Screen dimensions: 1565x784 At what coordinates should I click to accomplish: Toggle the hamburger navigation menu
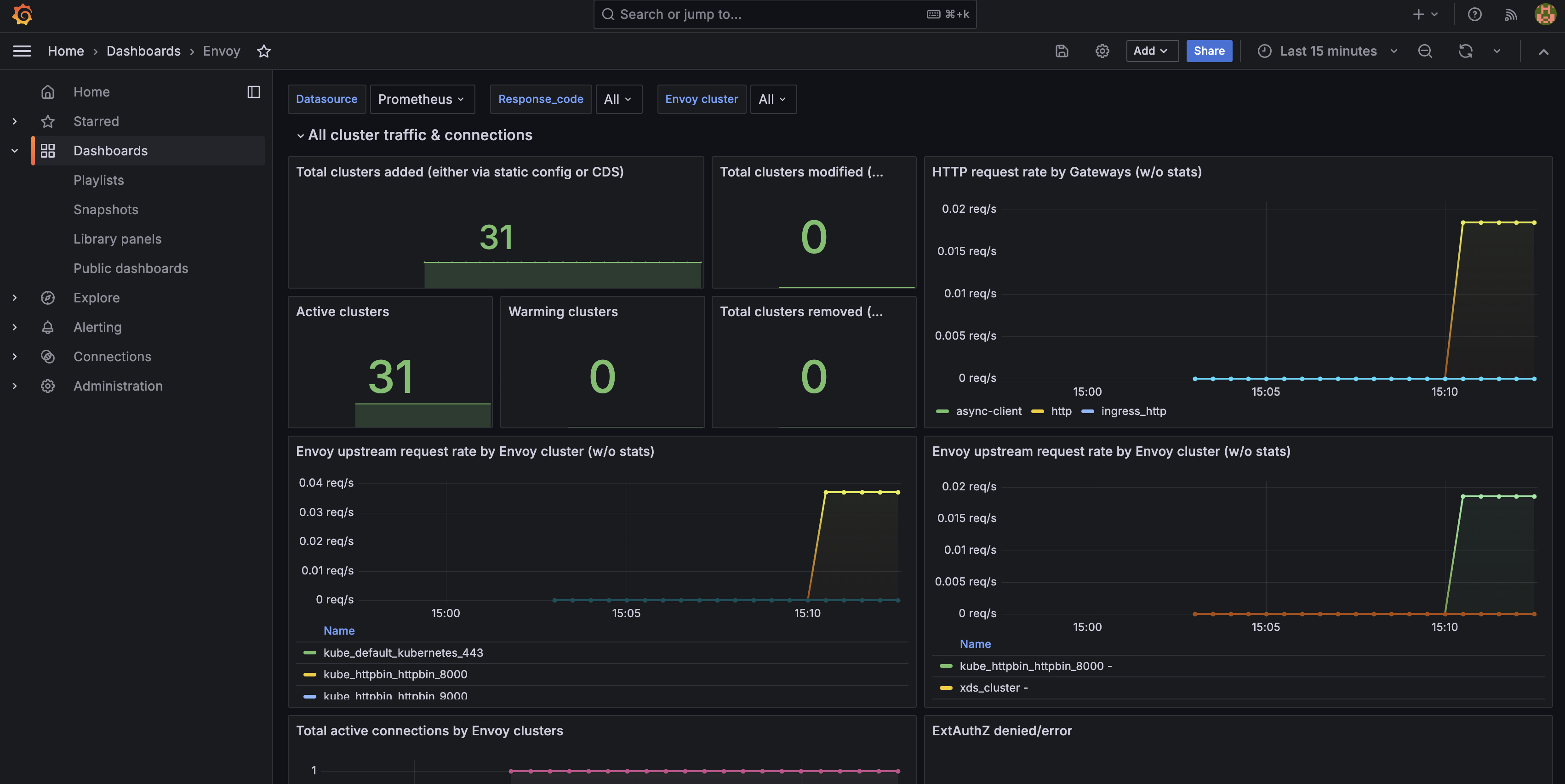pyautogui.click(x=22, y=51)
